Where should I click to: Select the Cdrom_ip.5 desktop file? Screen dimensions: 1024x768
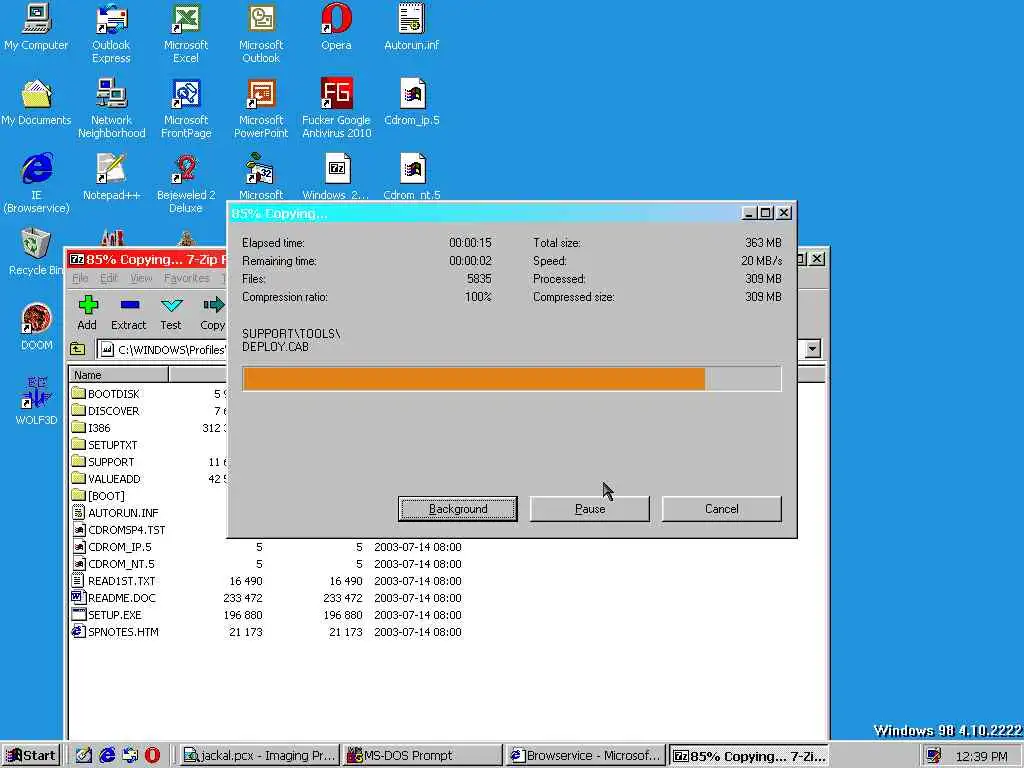(x=411, y=103)
